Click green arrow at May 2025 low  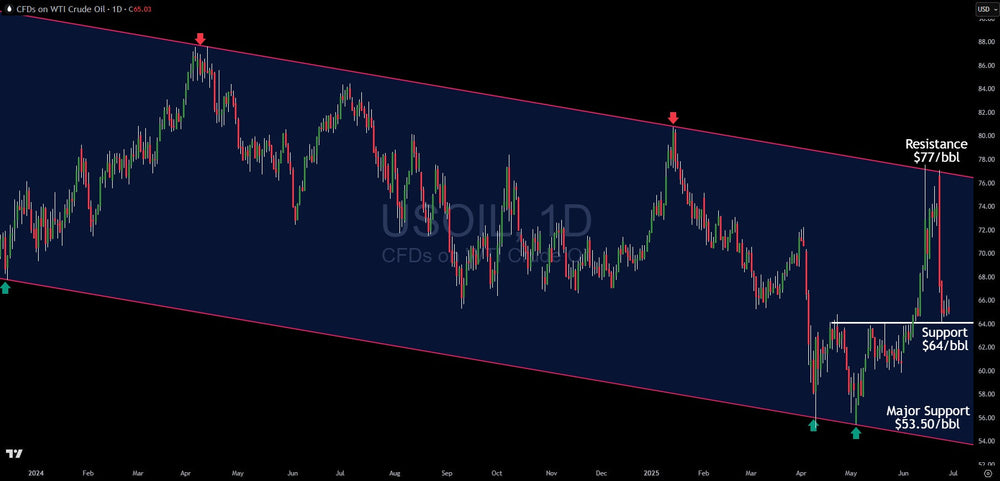click(x=856, y=433)
